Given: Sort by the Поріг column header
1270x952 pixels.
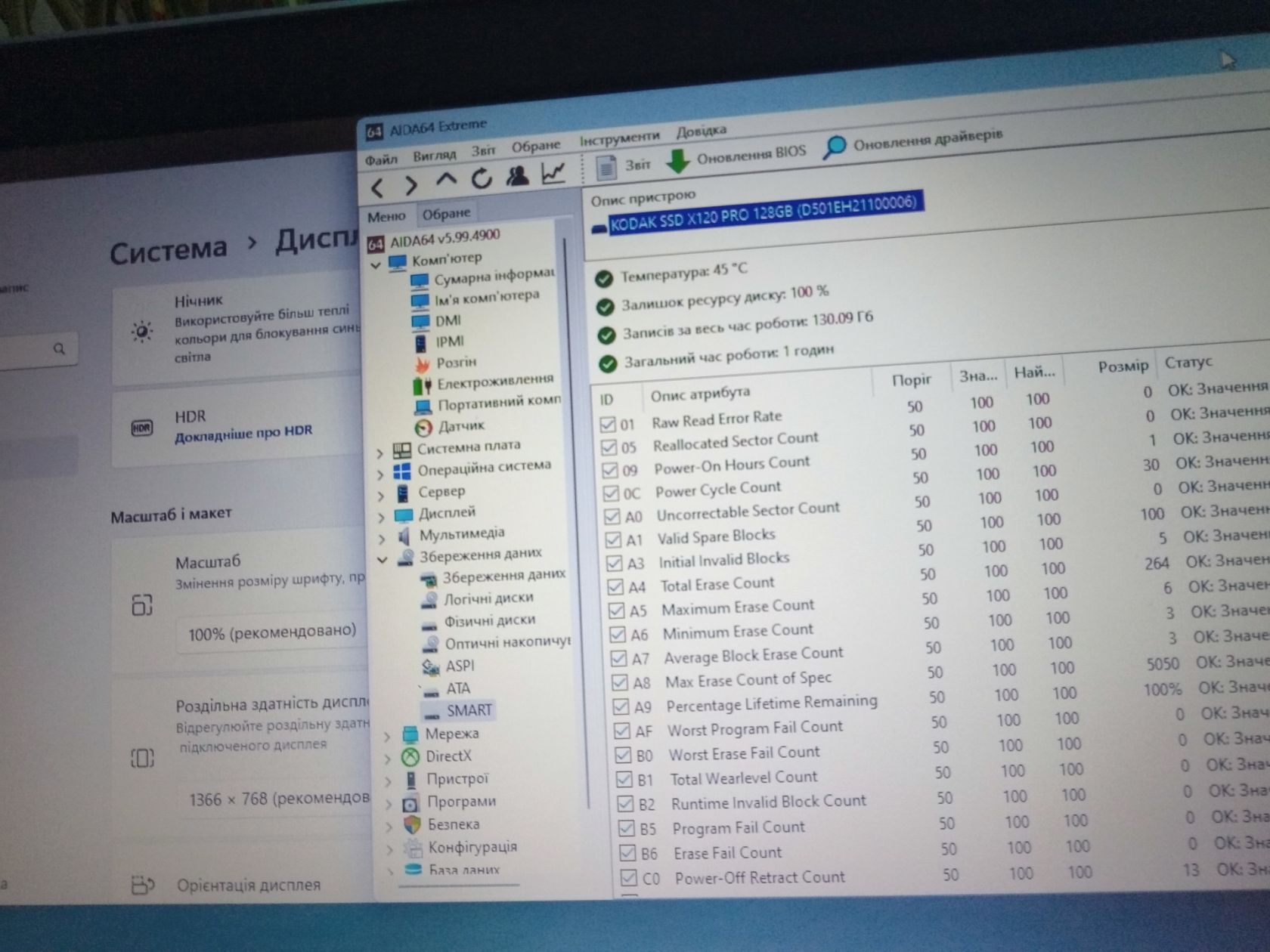Looking at the screenshot, I should pyautogui.click(x=912, y=380).
